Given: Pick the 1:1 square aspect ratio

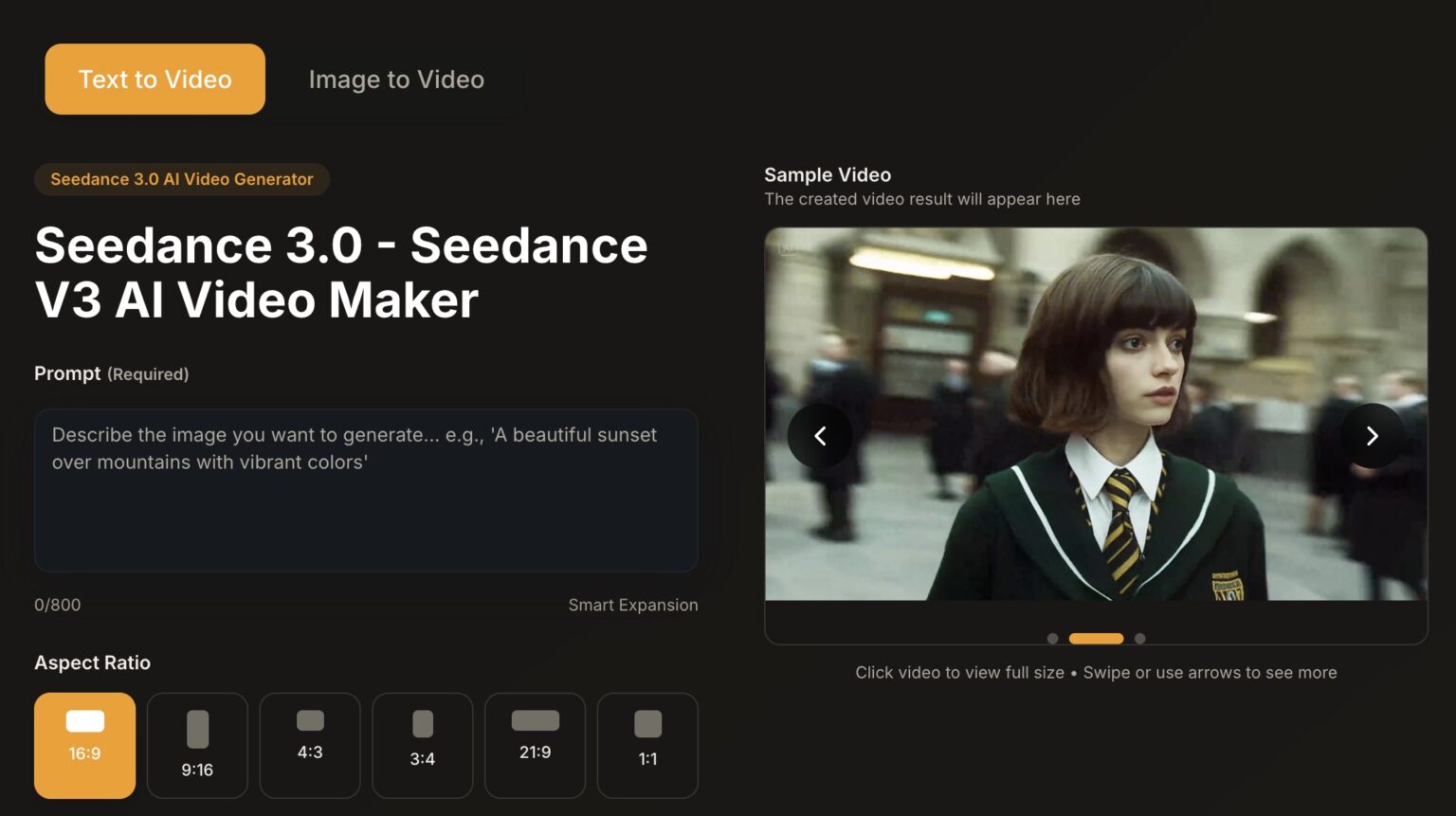Looking at the screenshot, I should click(647, 745).
